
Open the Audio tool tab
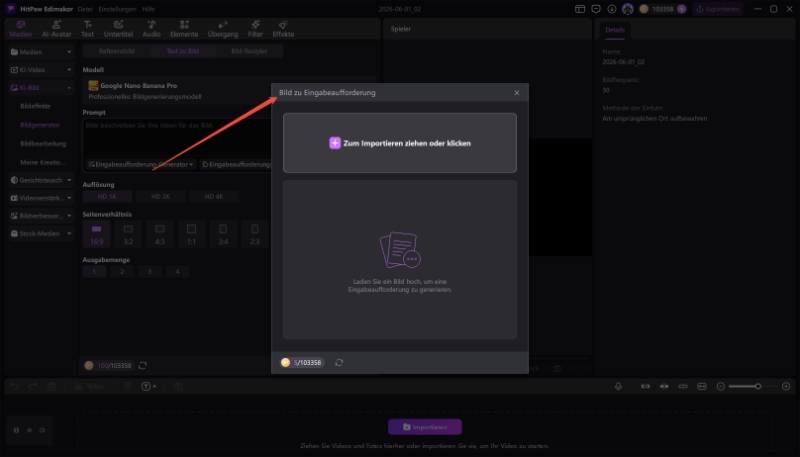pos(152,29)
